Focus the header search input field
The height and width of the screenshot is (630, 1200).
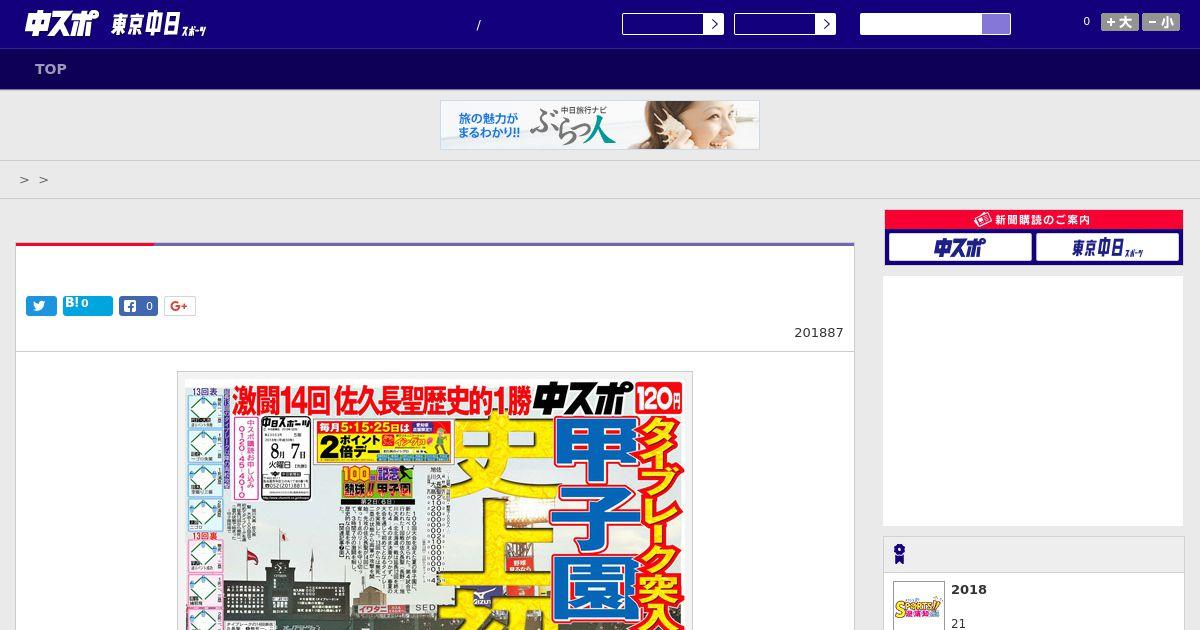(921, 24)
